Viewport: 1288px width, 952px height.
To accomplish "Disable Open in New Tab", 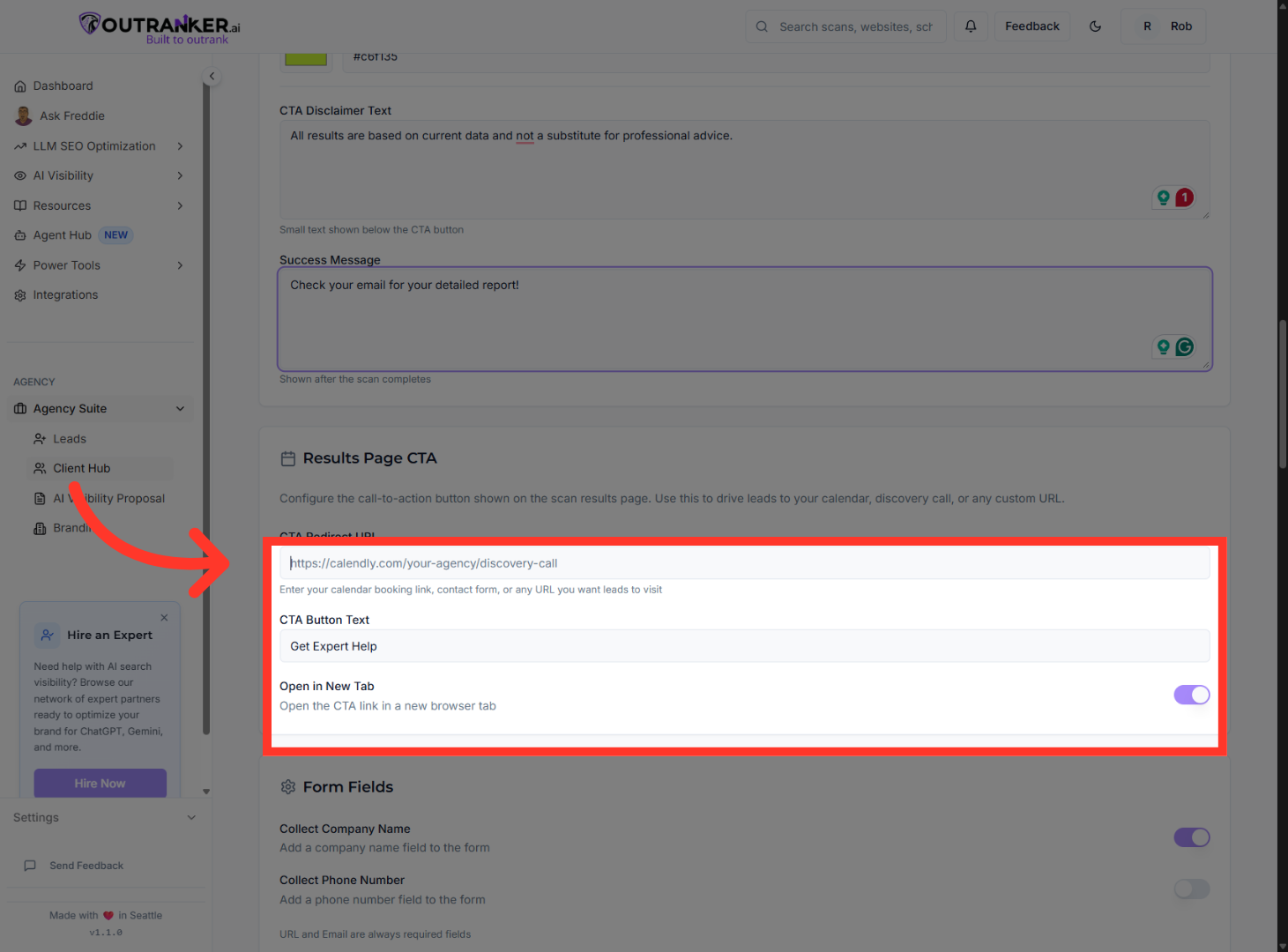I will point(1191,695).
